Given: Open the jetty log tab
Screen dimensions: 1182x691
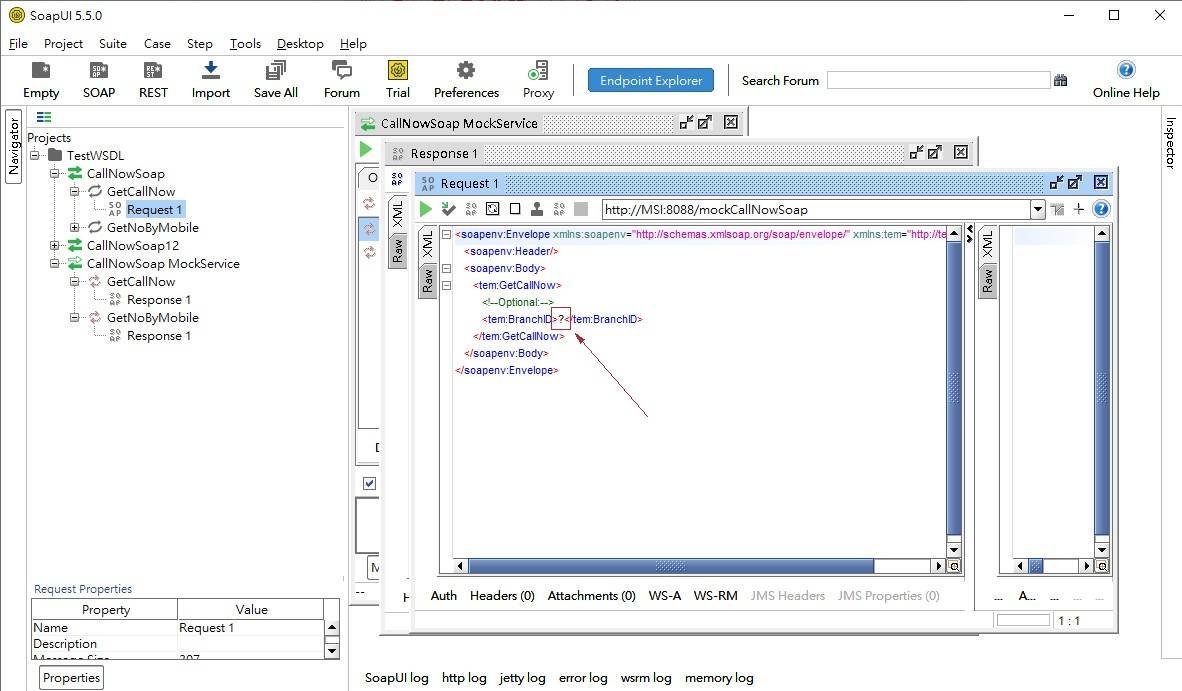Looking at the screenshot, I should pyautogui.click(x=522, y=677).
